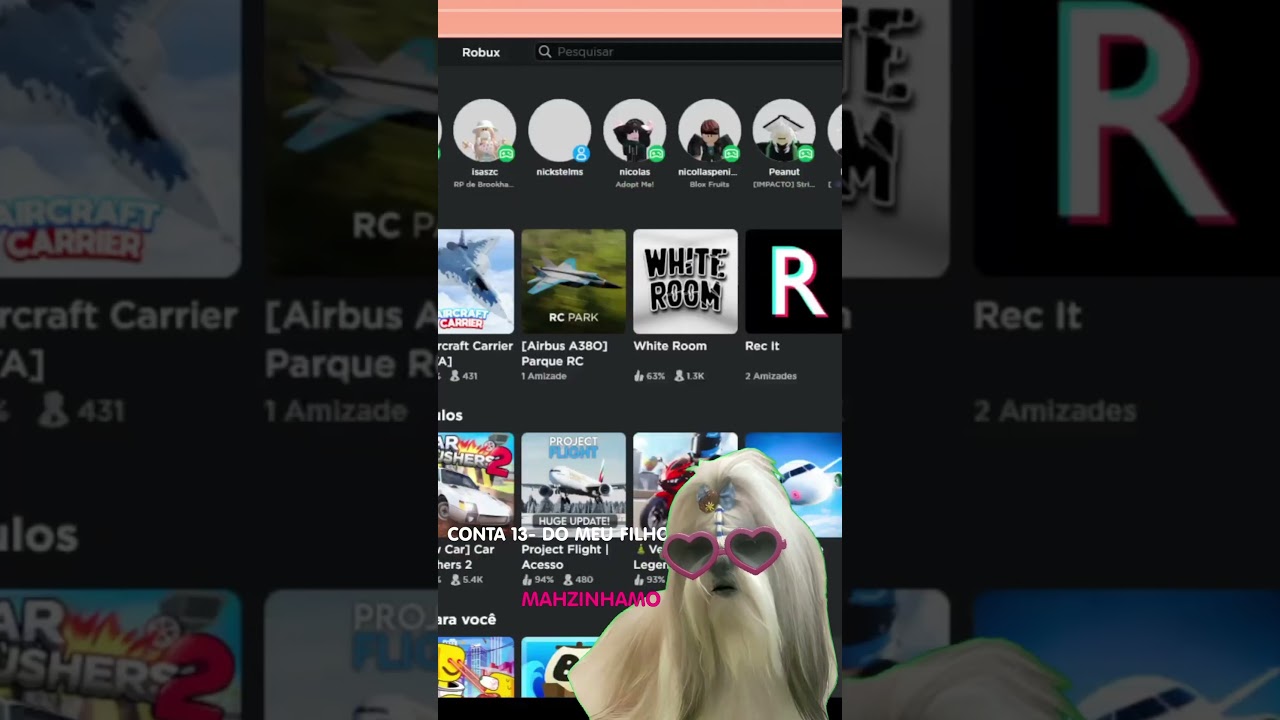Click in-game status badge on nicolas
The height and width of the screenshot is (720, 1280).
pyautogui.click(x=656, y=154)
